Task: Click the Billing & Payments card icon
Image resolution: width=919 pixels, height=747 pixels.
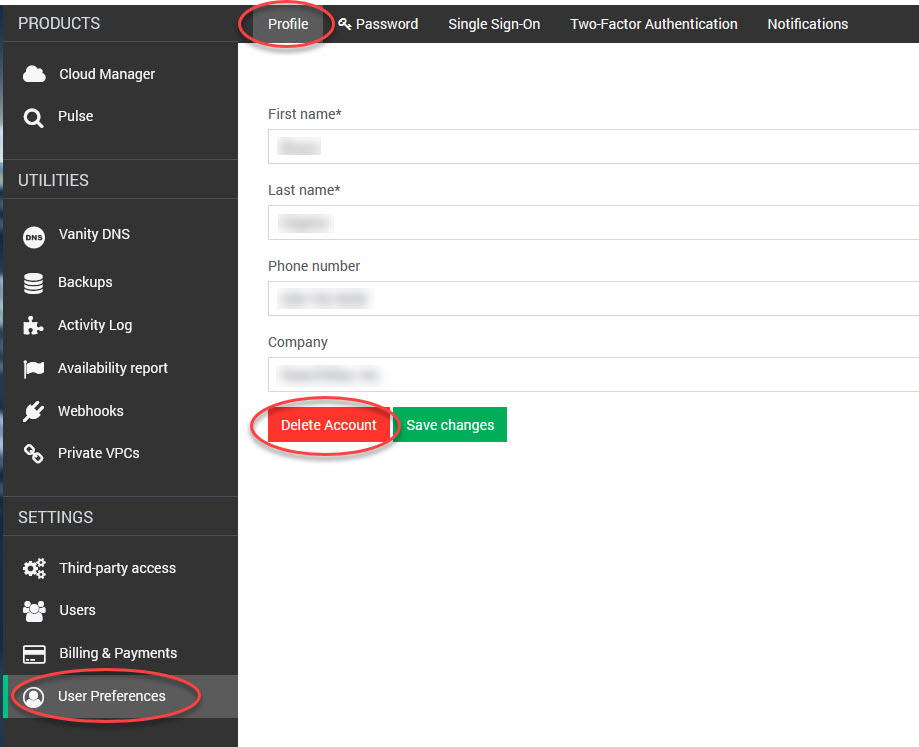Action: click(x=34, y=654)
